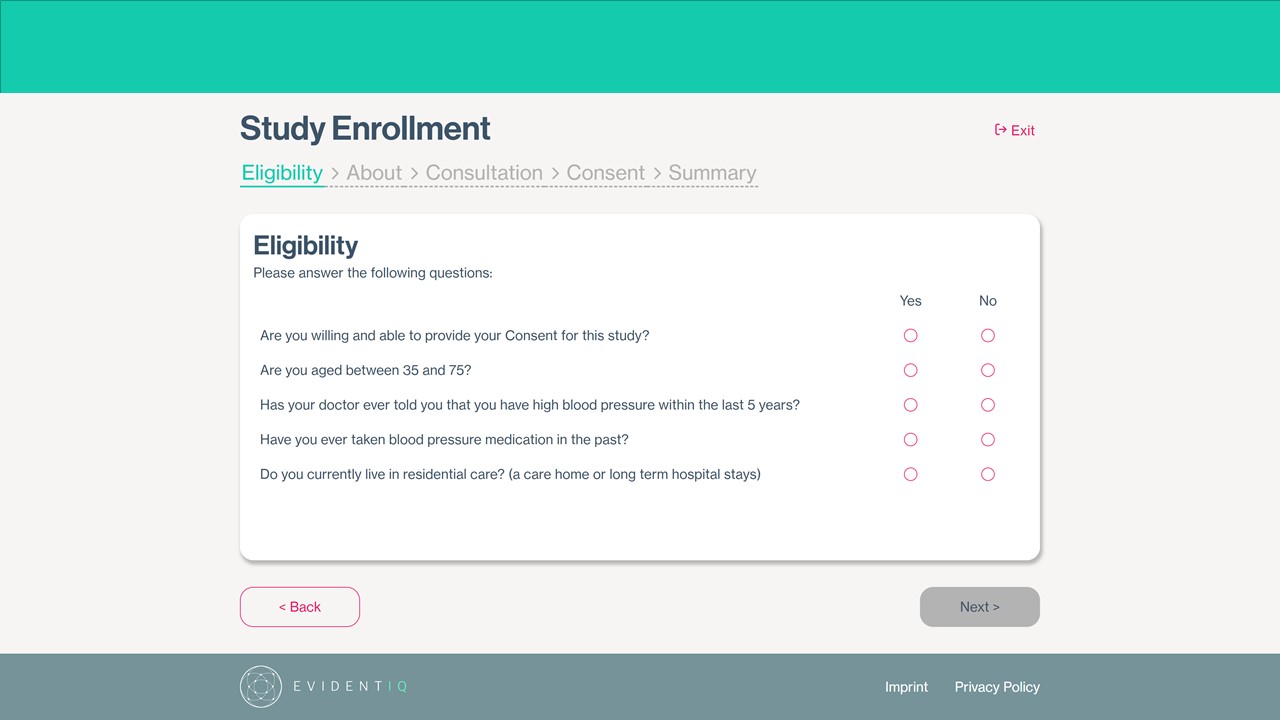
Task: Select No for living in residential care
Action: point(987,473)
